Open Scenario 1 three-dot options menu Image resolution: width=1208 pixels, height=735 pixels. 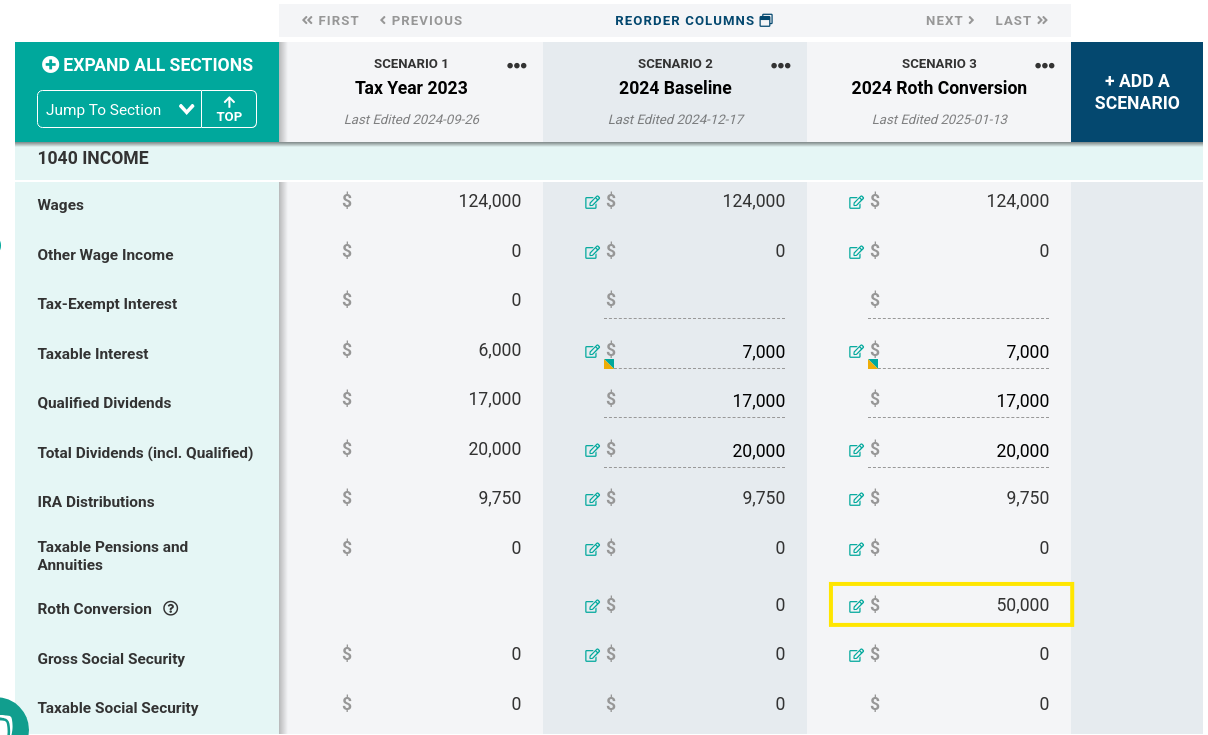point(516,66)
